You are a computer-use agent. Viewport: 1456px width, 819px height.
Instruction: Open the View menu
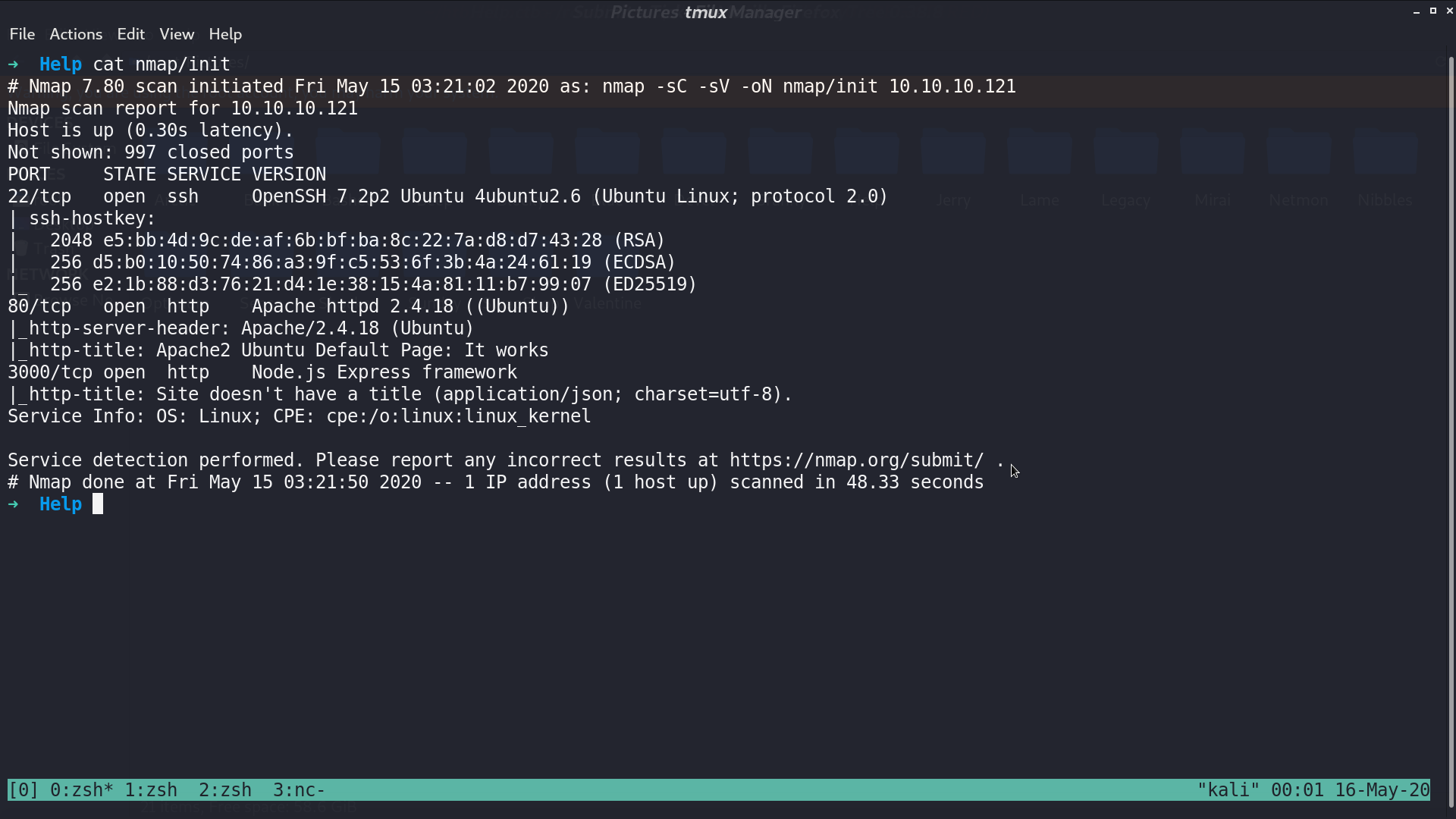pyautogui.click(x=177, y=34)
